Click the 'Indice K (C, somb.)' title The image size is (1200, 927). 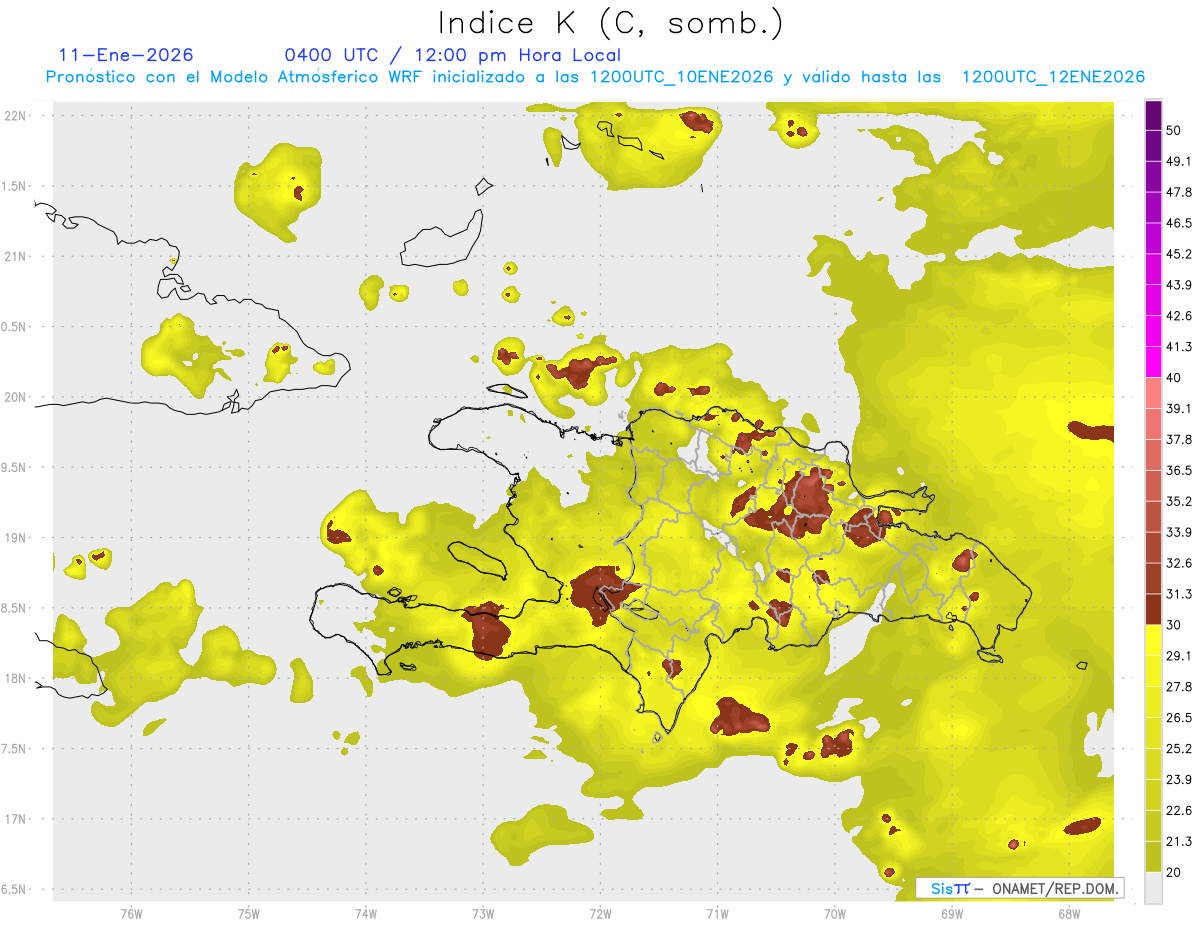point(611,23)
